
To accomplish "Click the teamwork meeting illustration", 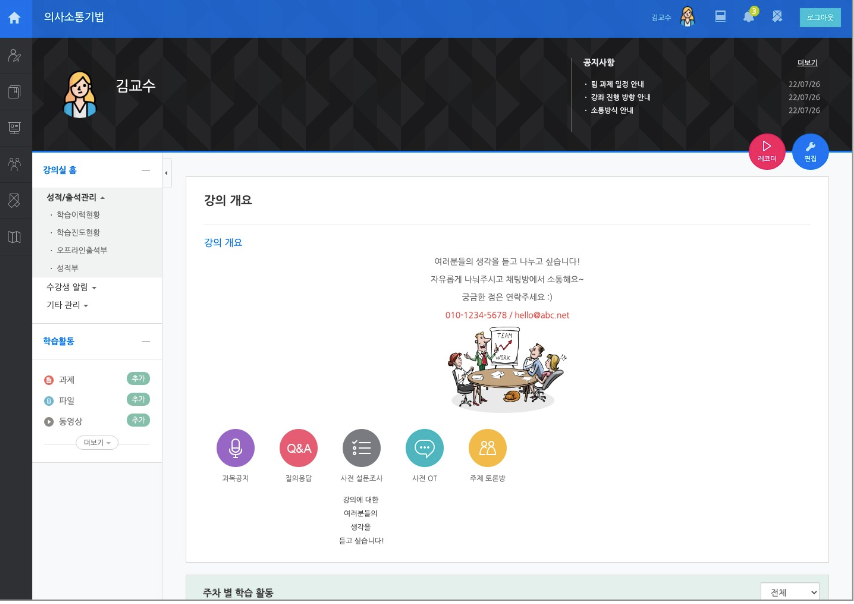I will click(506, 369).
